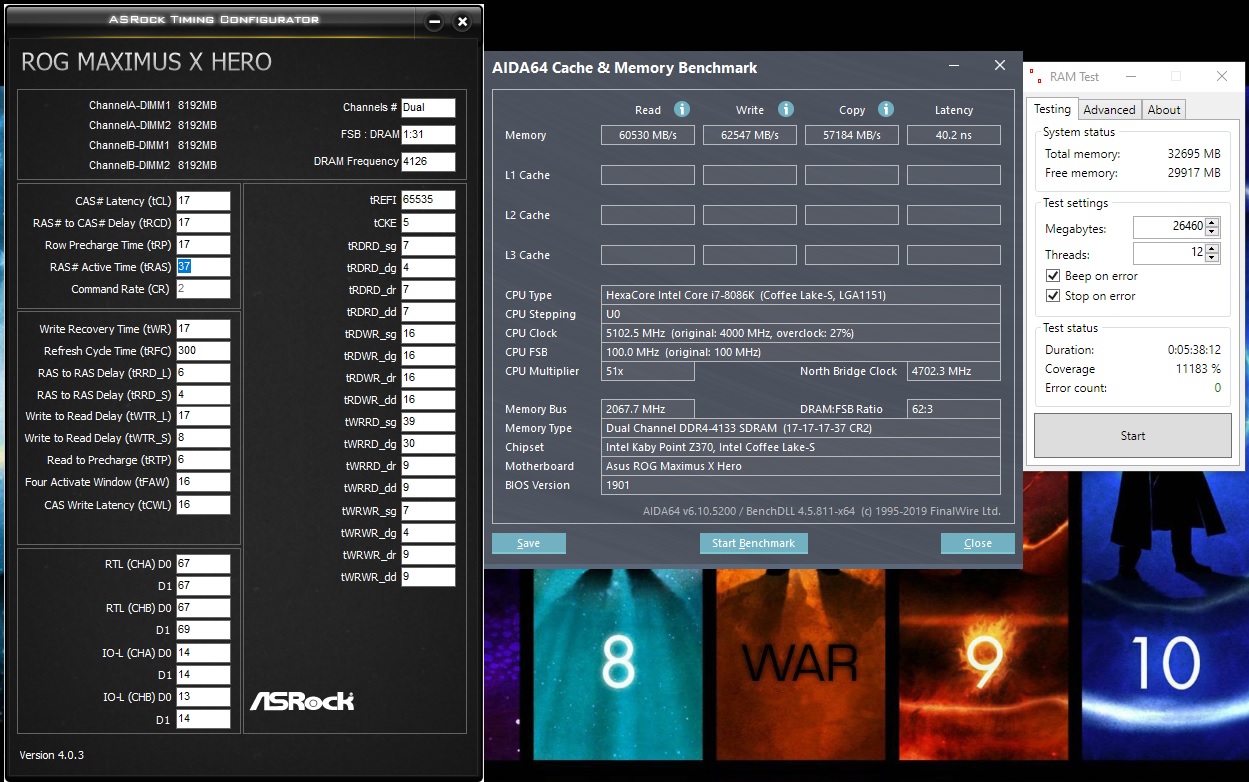Click the tWTR_S field

pyautogui.click(x=203, y=438)
